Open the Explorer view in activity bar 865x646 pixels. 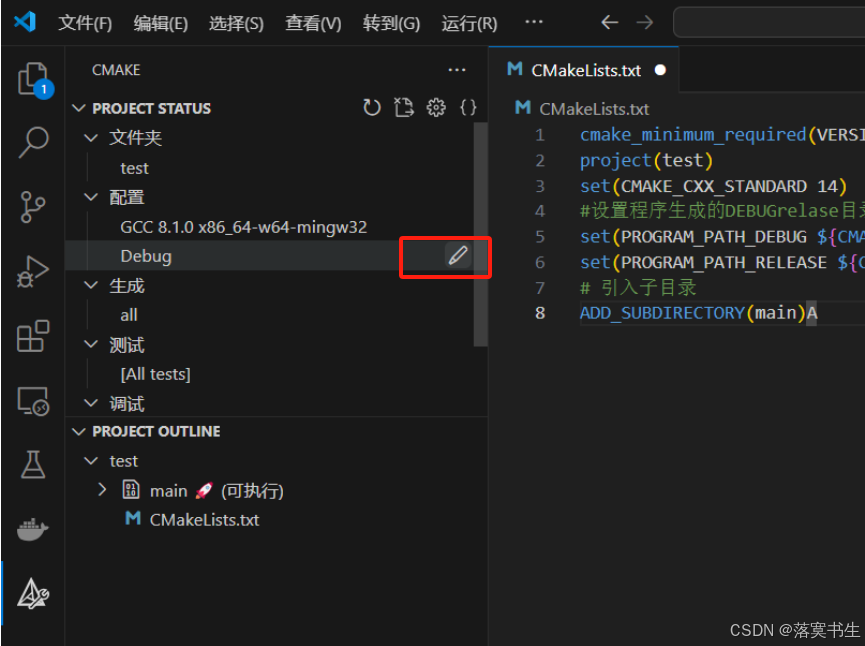(33, 79)
